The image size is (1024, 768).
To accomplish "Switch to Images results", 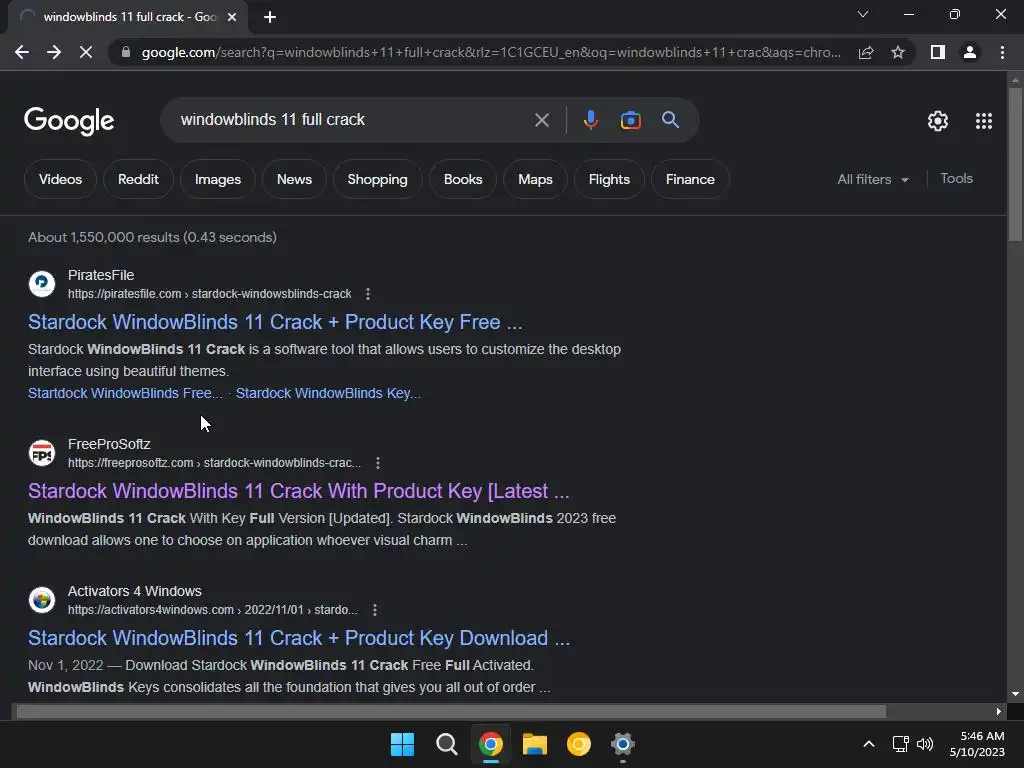I will pos(218,179).
